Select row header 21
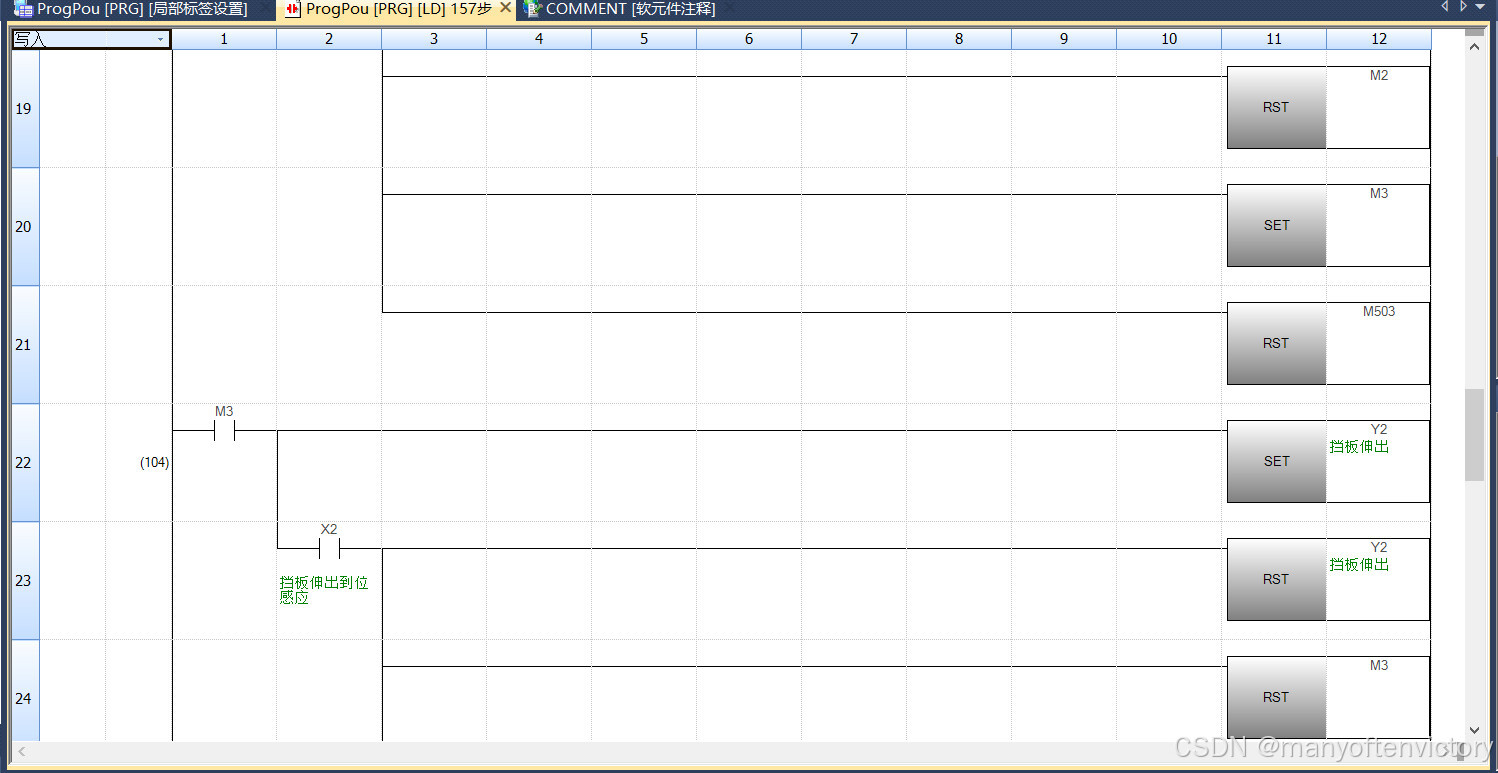This screenshot has width=1498, height=773. coord(24,345)
